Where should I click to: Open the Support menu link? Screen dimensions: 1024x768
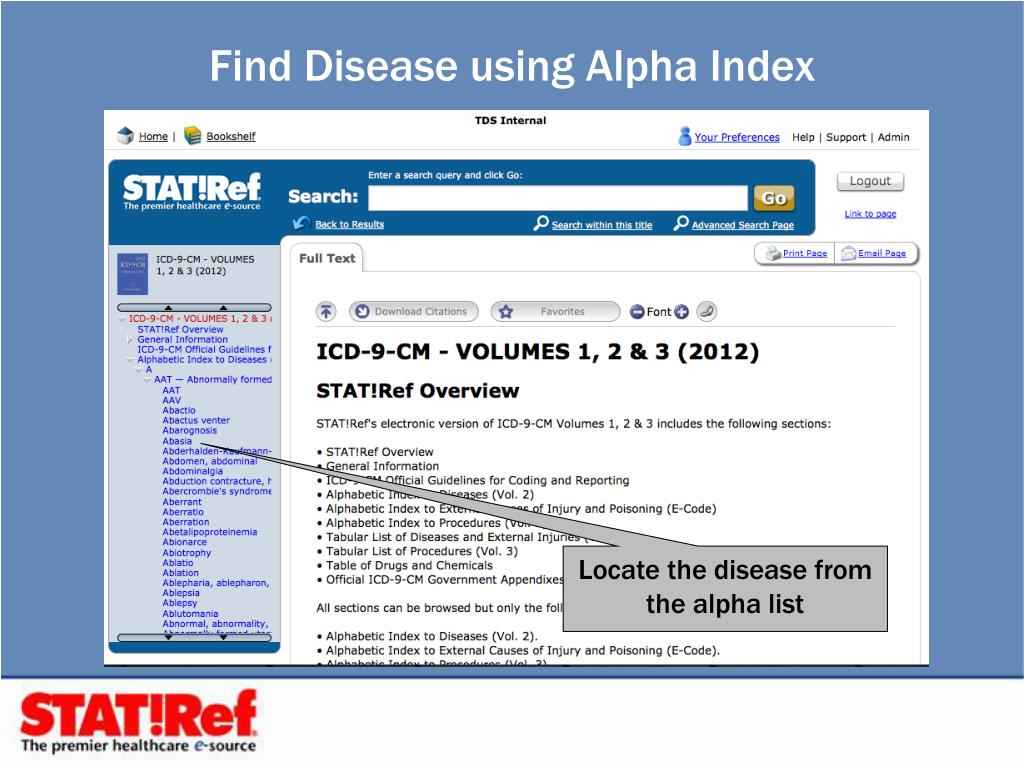846,137
